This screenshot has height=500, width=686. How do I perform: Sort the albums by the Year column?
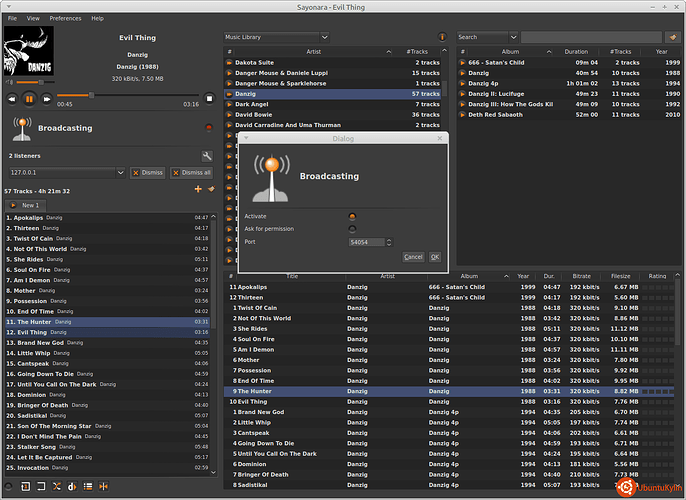(661, 52)
